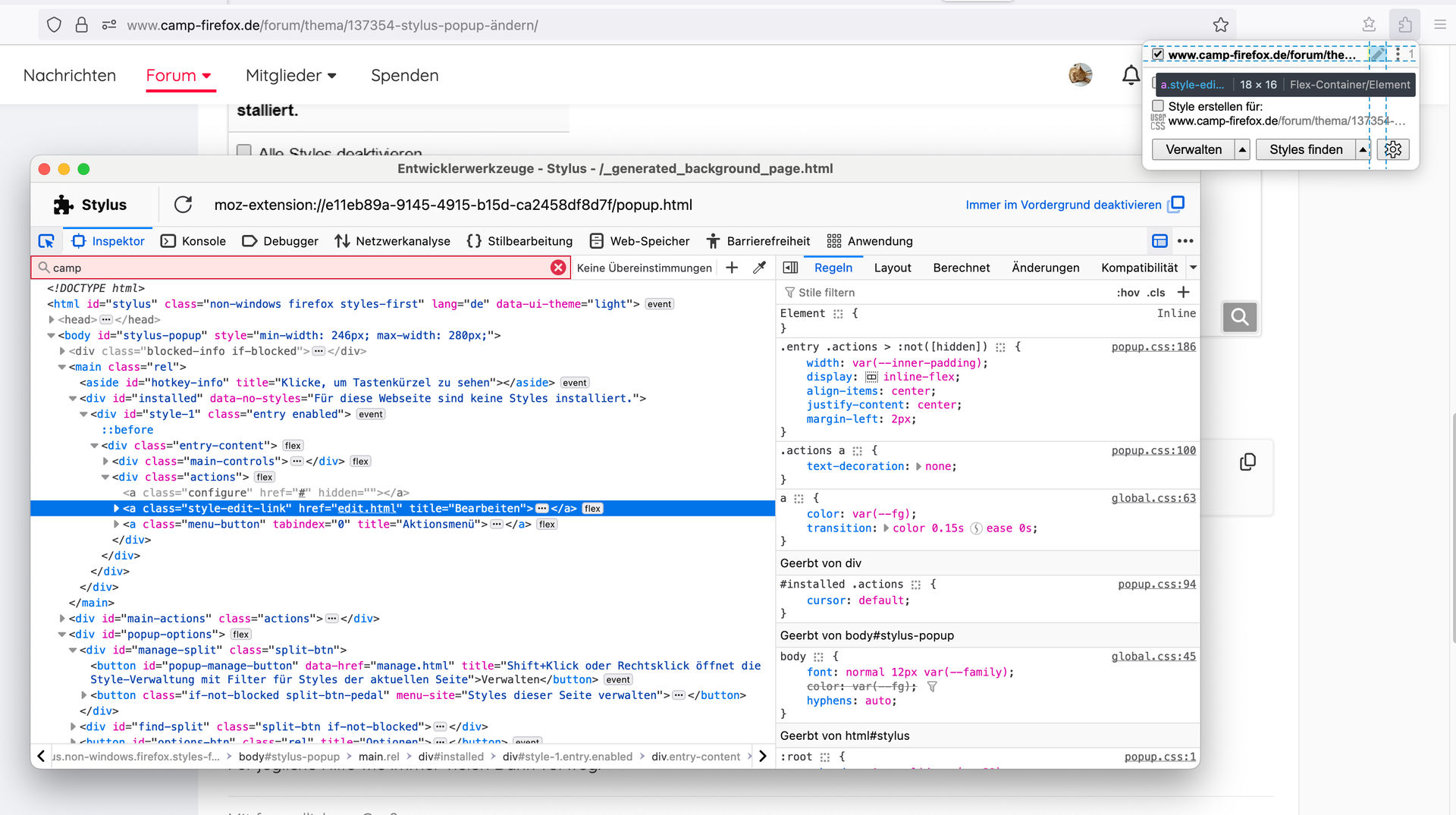Image resolution: width=1456 pixels, height=815 pixels.
Task: Expand the head element node
Action: click(x=52, y=320)
